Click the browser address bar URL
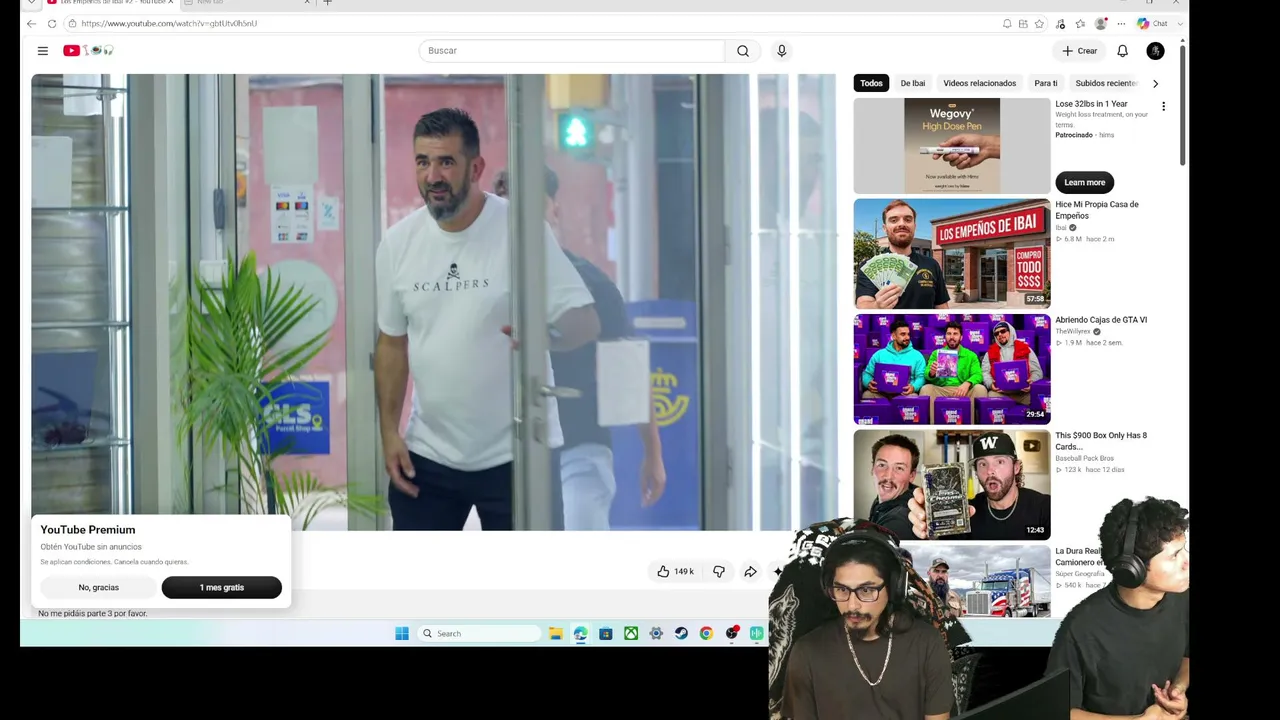This screenshot has width=1280, height=720. (x=169, y=23)
